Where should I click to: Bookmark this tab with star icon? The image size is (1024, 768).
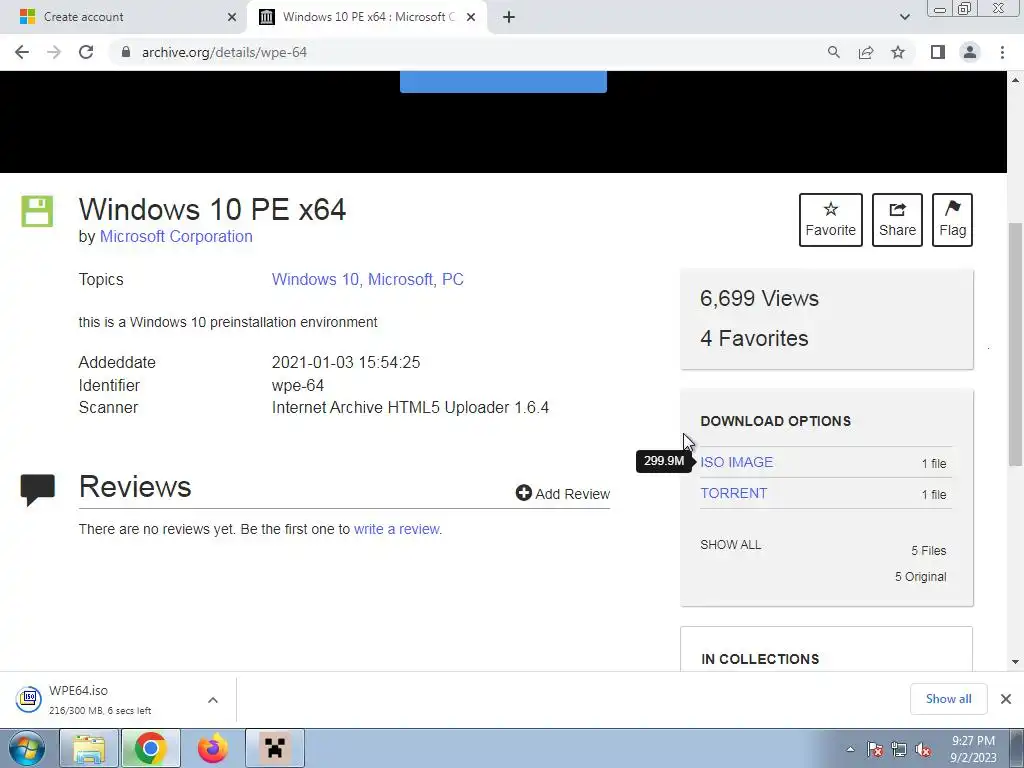point(898,52)
